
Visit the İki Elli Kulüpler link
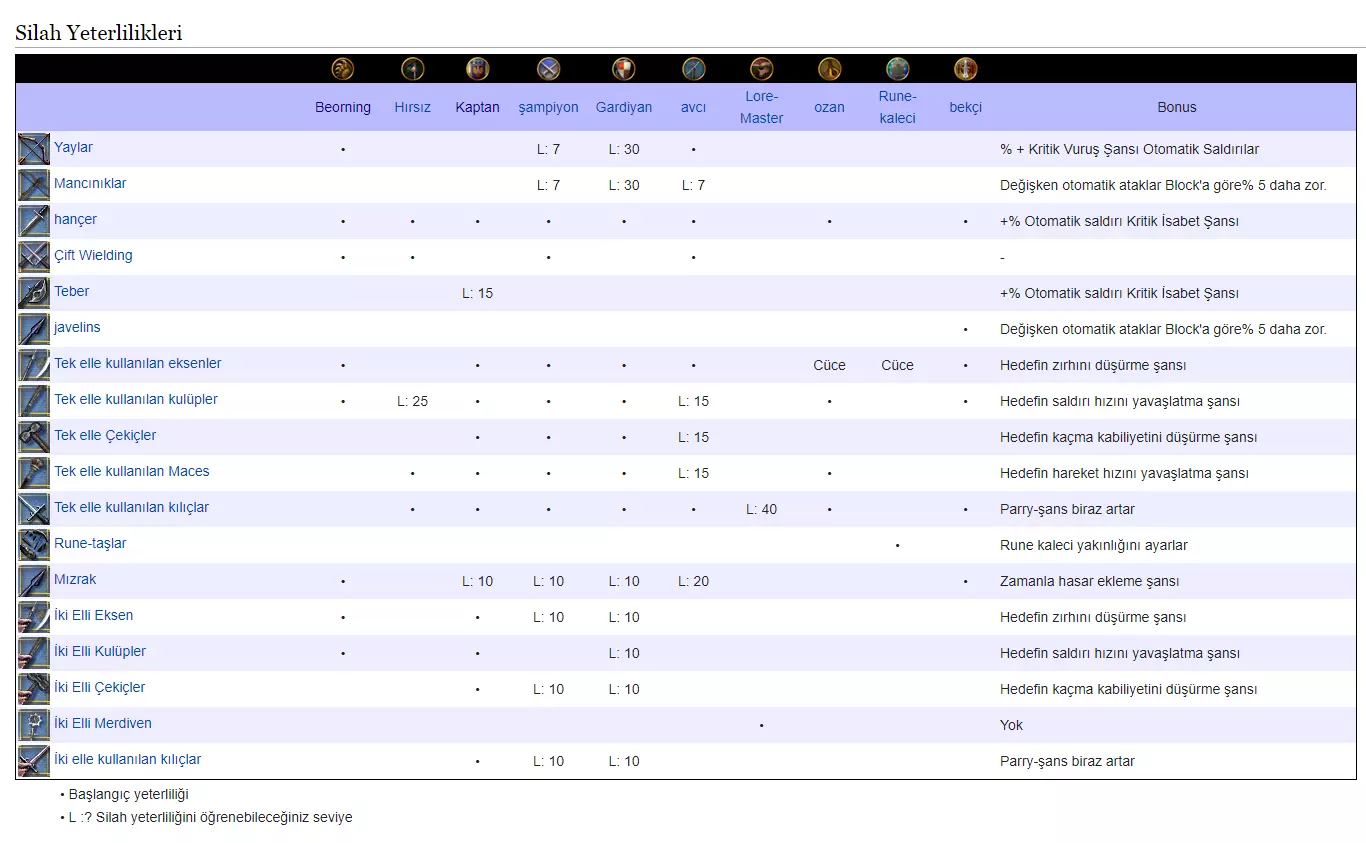[100, 652]
